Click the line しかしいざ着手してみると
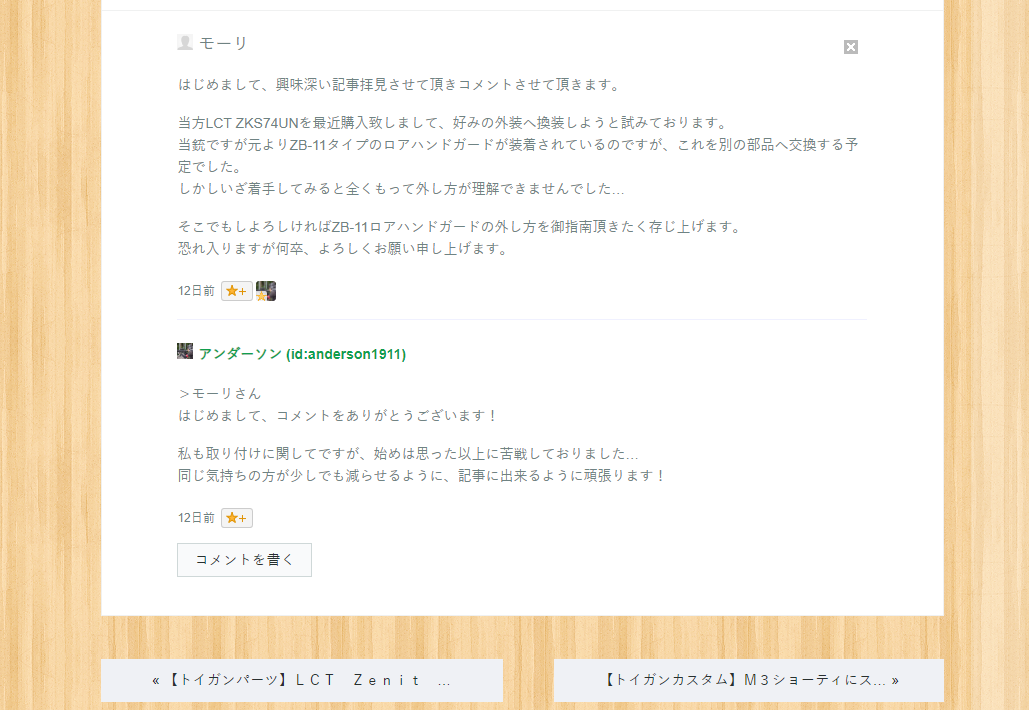 [401, 189]
